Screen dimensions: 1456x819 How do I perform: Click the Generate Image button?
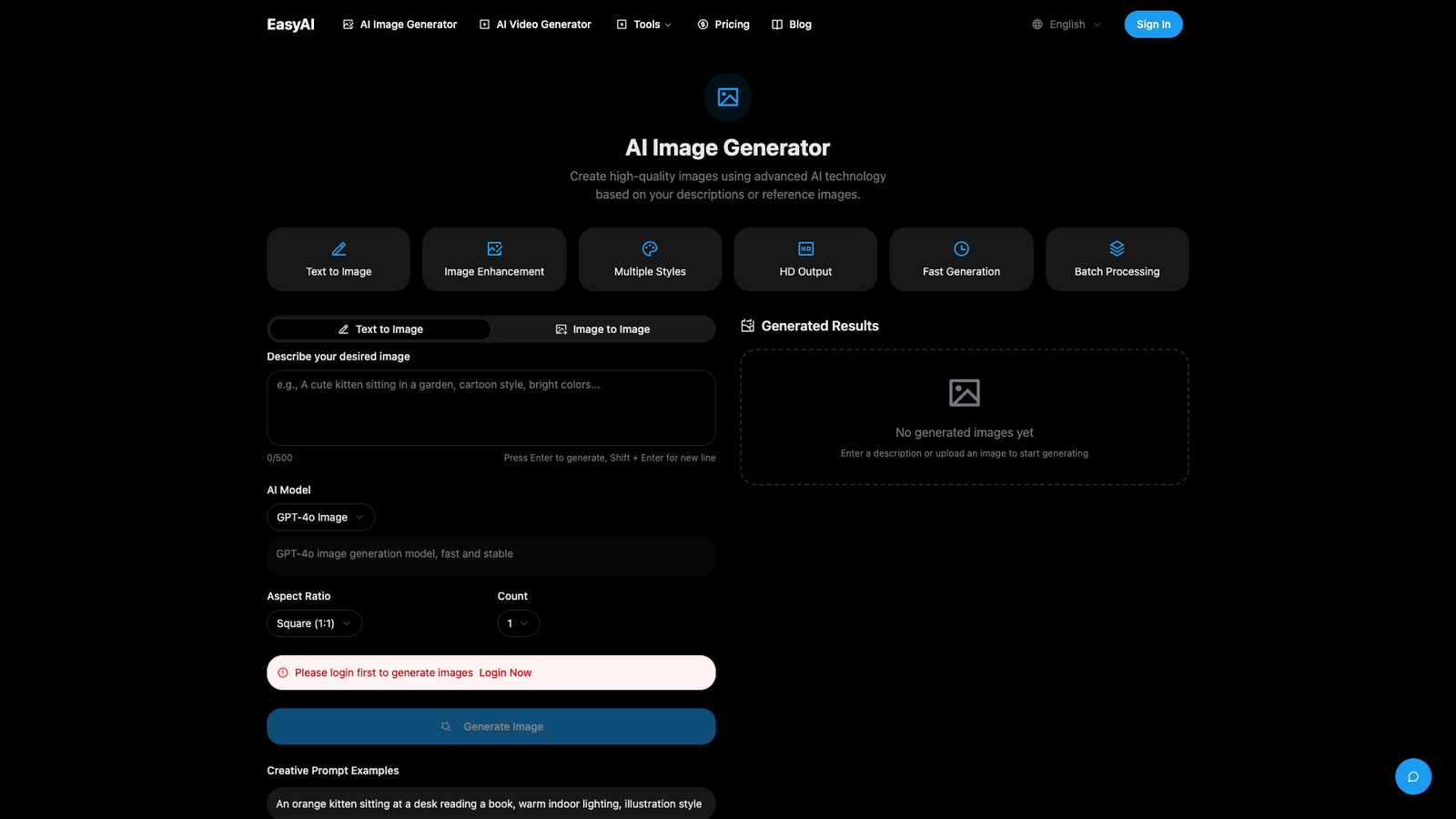point(491,726)
